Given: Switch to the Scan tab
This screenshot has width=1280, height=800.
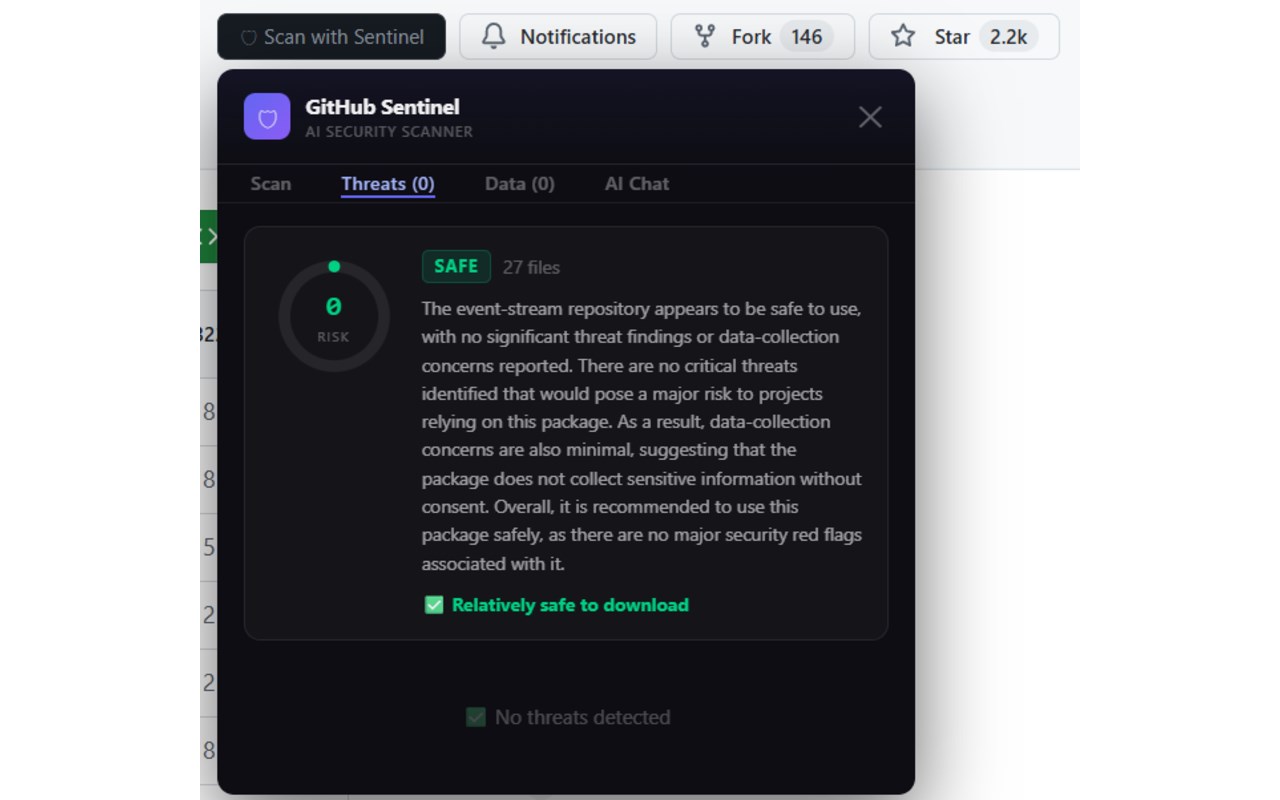Looking at the screenshot, I should pos(270,184).
